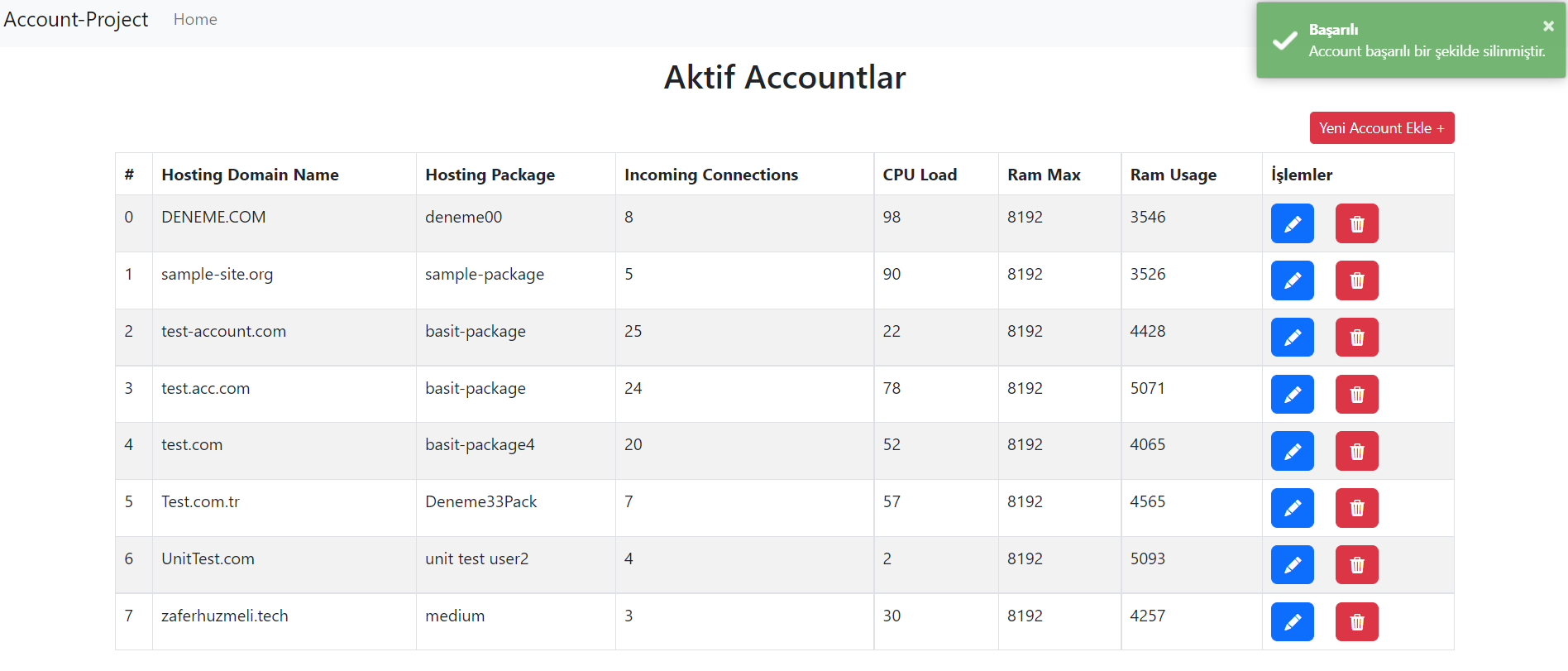
Task: Delete the Test.com.tr account
Action: click(1356, 508)
